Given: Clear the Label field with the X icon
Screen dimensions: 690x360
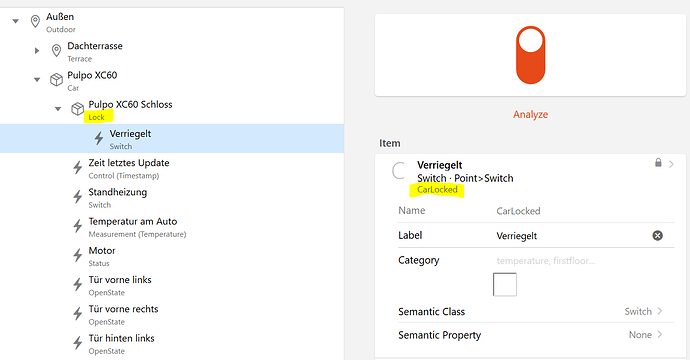Looking at the screenshot, I should [x=657, y=235].
